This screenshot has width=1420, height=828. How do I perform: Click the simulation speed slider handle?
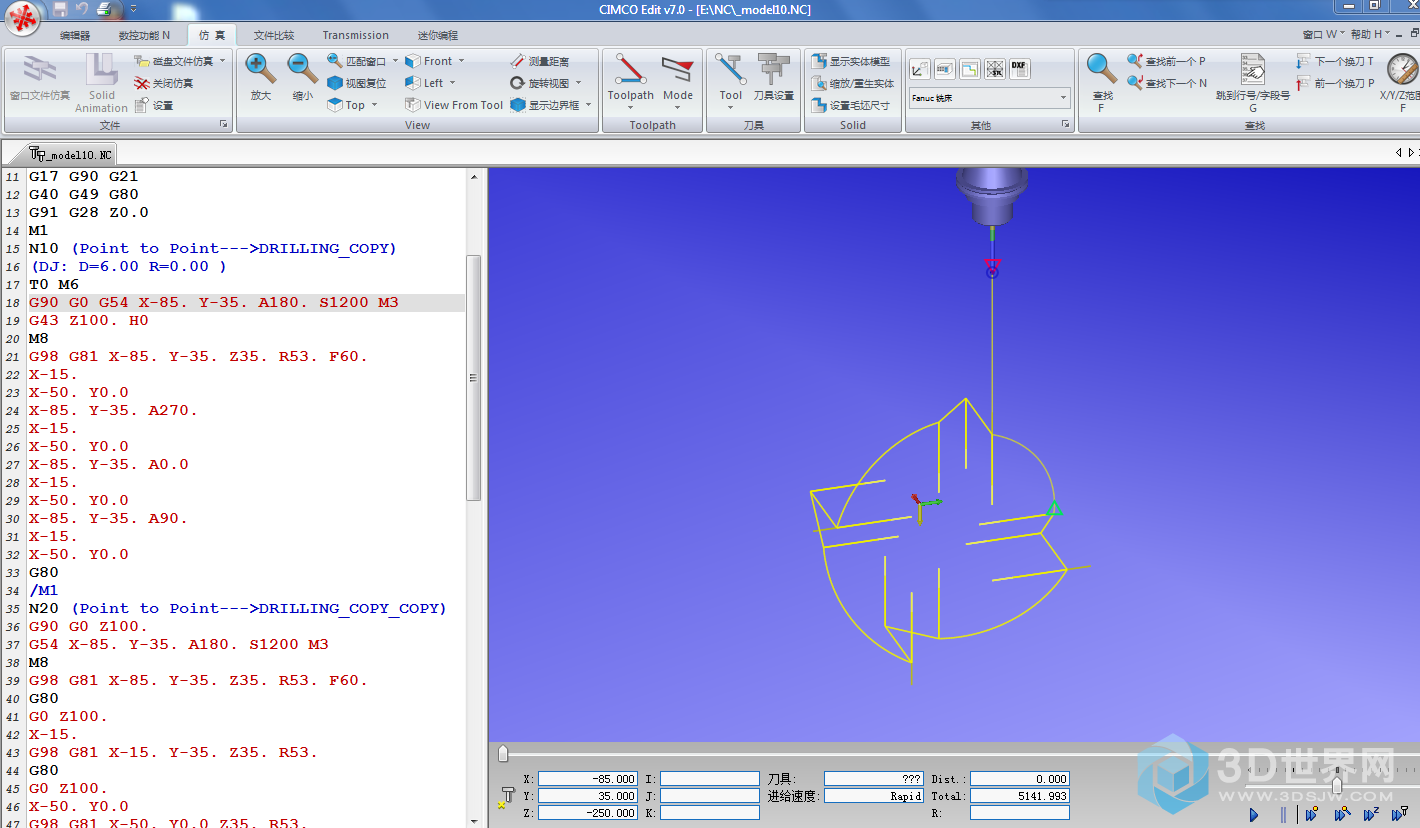tap(1337, 786)
